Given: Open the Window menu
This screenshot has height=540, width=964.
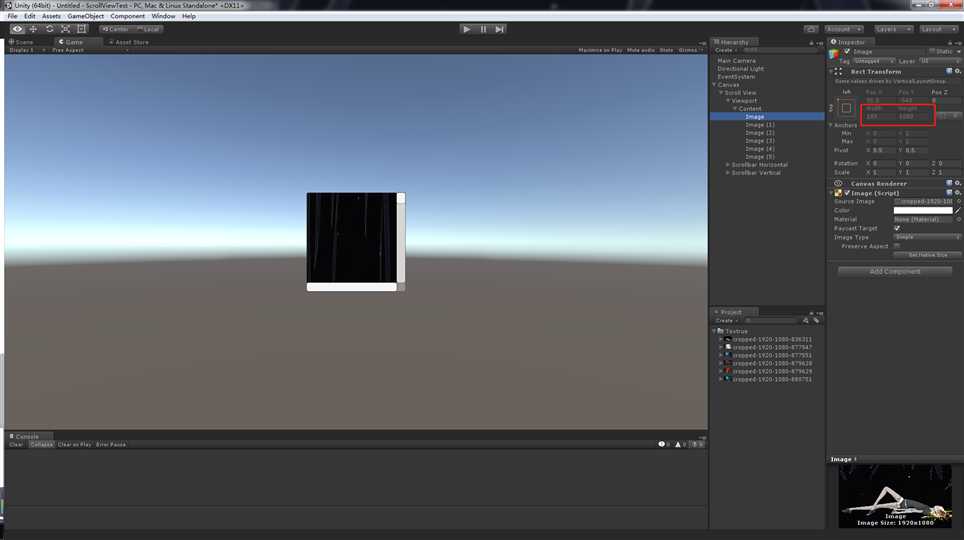Looking at the screenshot, I should pyautogui.click(x=163, y=16).
